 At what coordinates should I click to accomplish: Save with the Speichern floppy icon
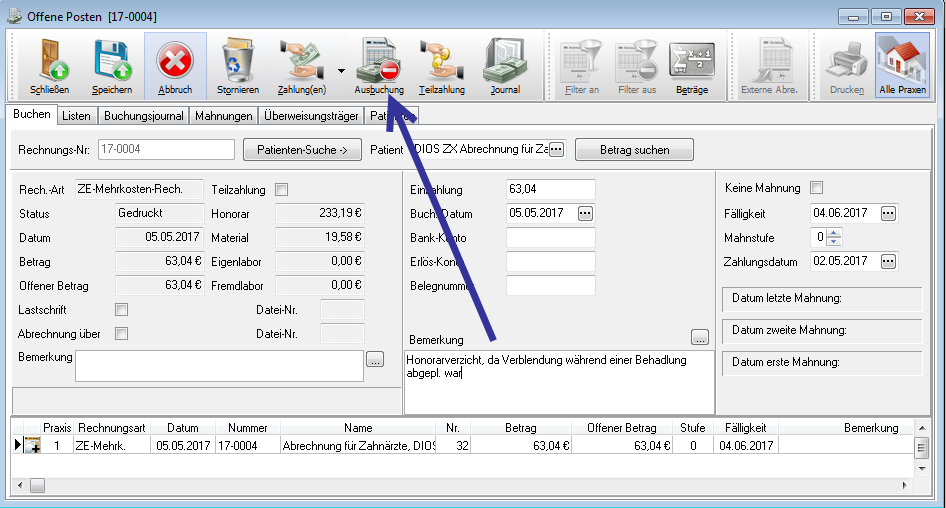[x=112, y=66]
